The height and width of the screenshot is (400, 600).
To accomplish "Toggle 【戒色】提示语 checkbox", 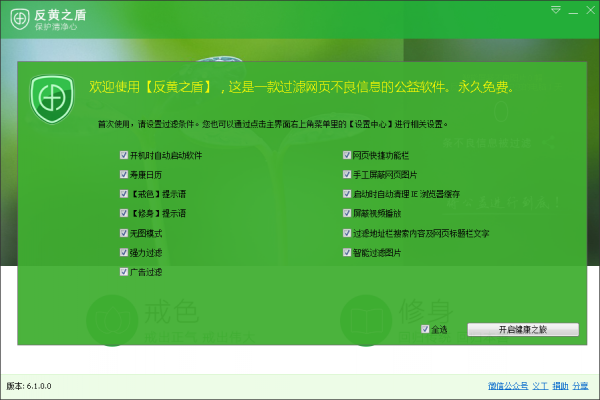I will point(124,194).
